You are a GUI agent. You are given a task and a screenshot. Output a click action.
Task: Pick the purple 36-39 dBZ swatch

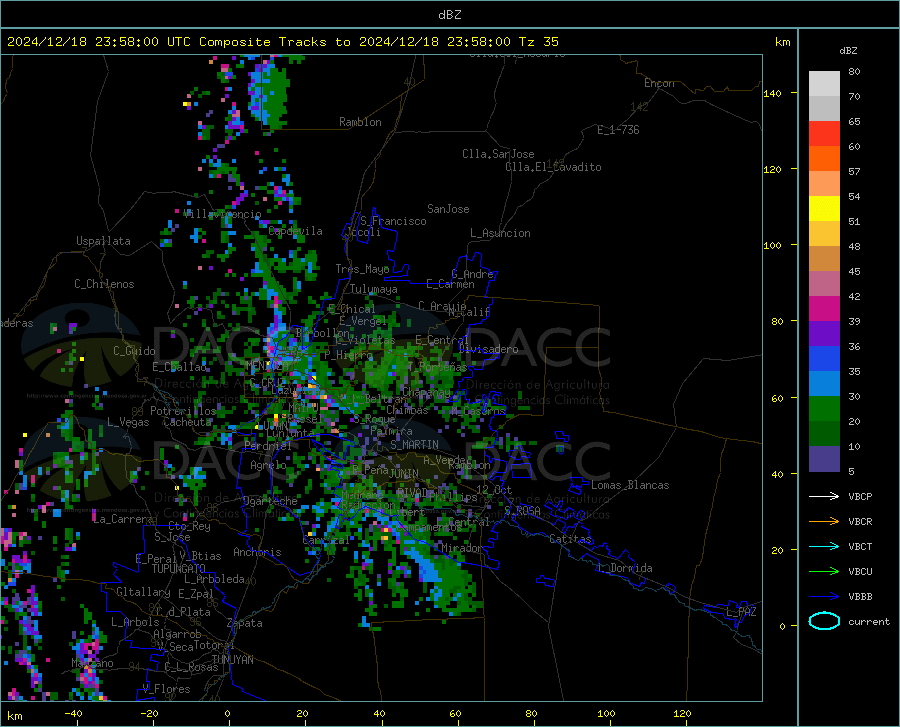tap(824, 334)
